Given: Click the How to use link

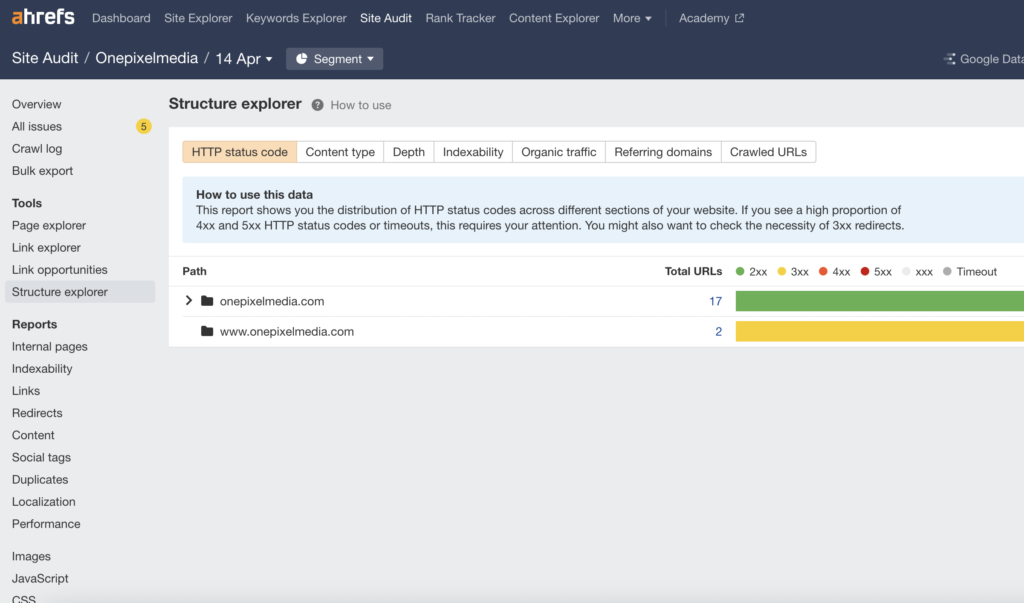Looking at the screenshot, I should click(360, 105).
